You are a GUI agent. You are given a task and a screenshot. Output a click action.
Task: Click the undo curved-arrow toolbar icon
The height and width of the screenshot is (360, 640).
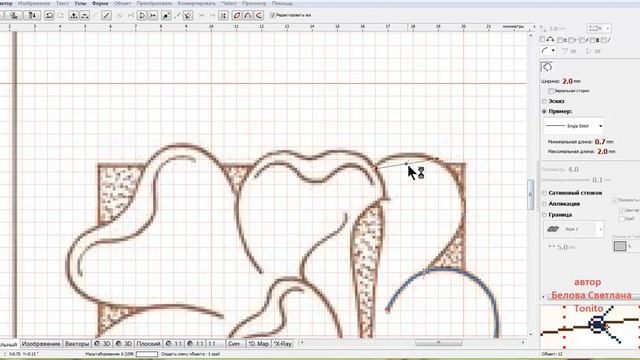coord(49,16)
